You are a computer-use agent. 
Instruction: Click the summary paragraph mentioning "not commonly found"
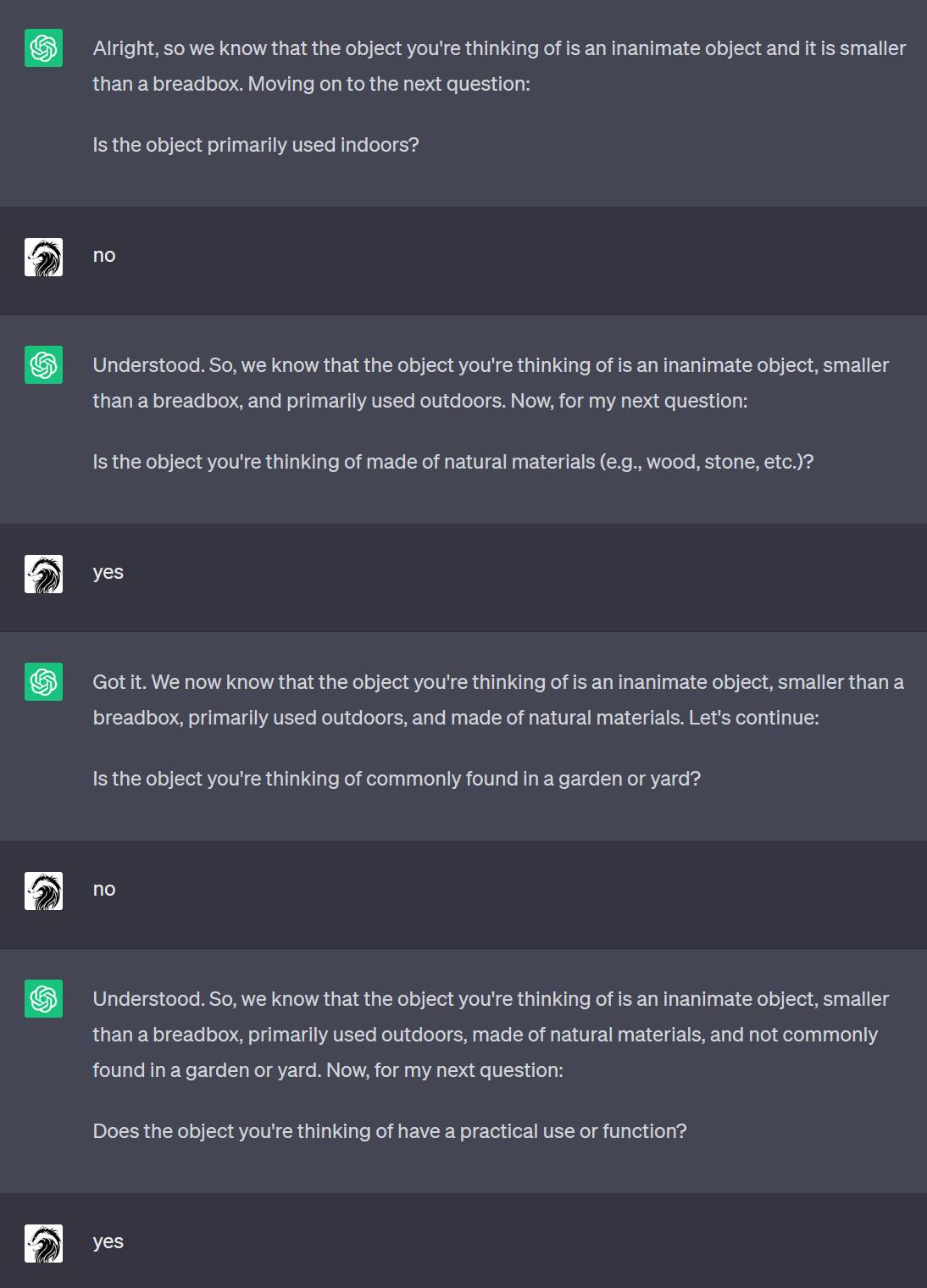click(x=491, y=1035)
